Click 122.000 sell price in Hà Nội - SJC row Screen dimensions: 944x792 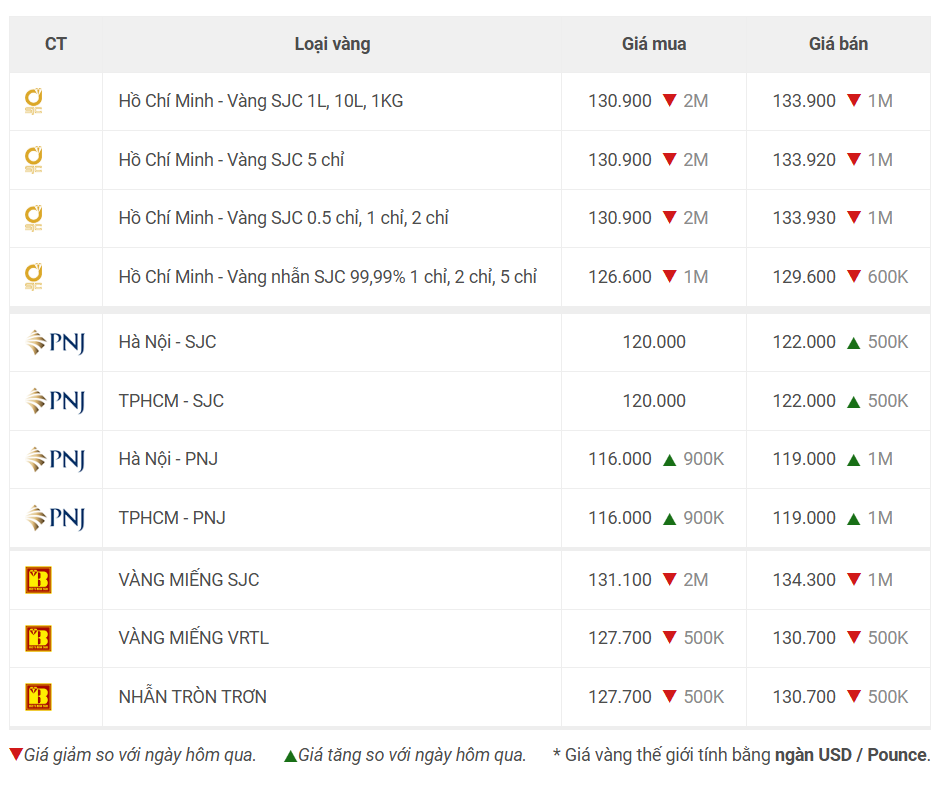(804, 342)
